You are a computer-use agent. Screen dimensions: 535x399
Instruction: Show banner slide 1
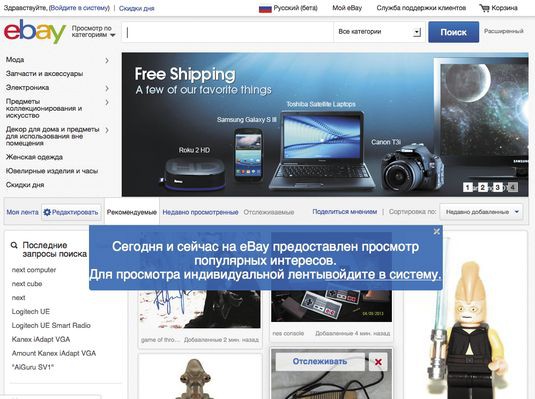[x=468, y=187]
